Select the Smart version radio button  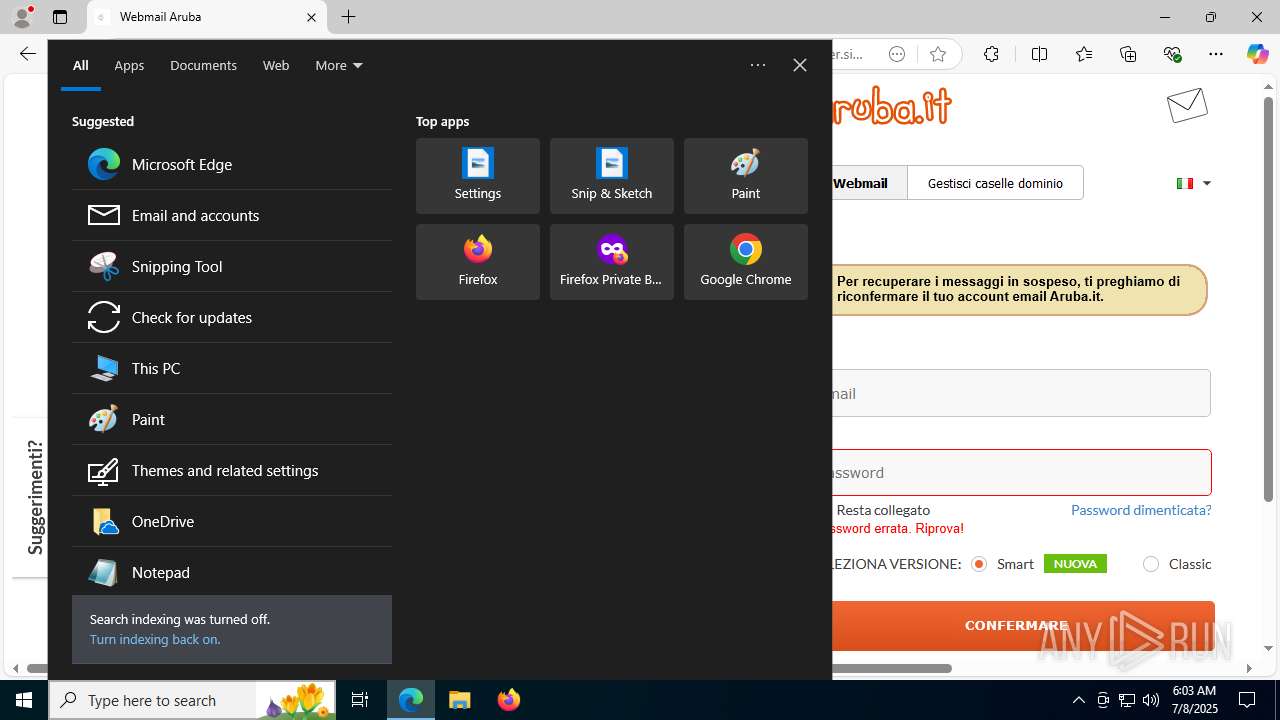pyautogui.click(x=979, y=564)
